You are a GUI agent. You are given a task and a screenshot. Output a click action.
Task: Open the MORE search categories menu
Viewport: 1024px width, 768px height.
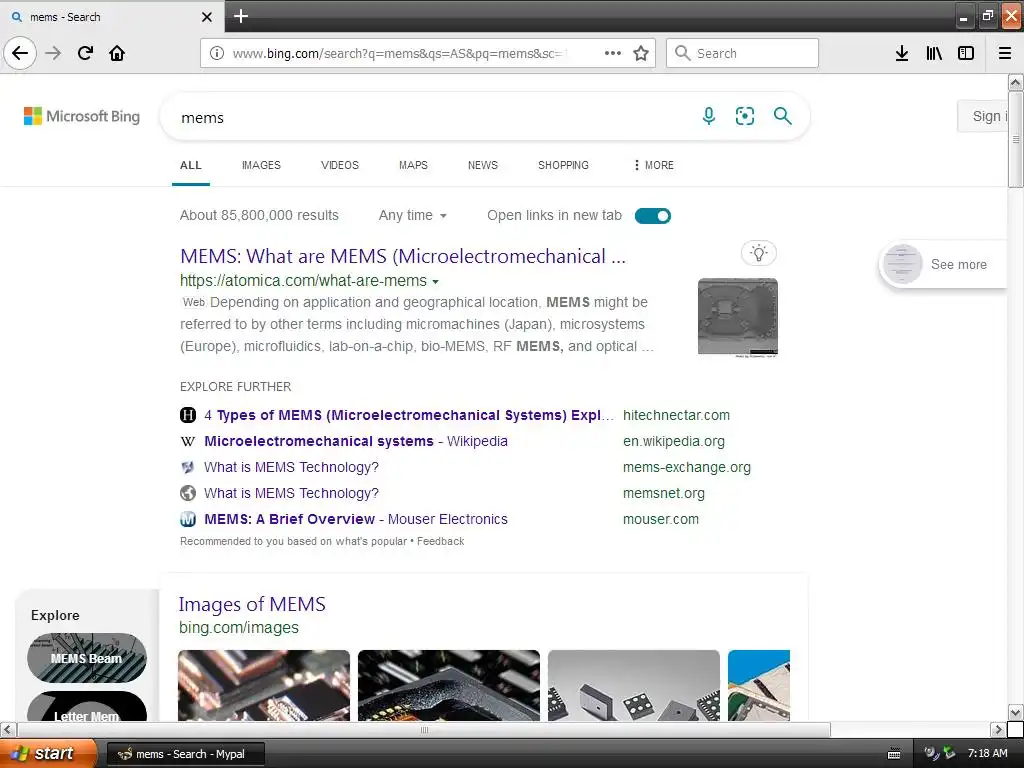[653, 165]
